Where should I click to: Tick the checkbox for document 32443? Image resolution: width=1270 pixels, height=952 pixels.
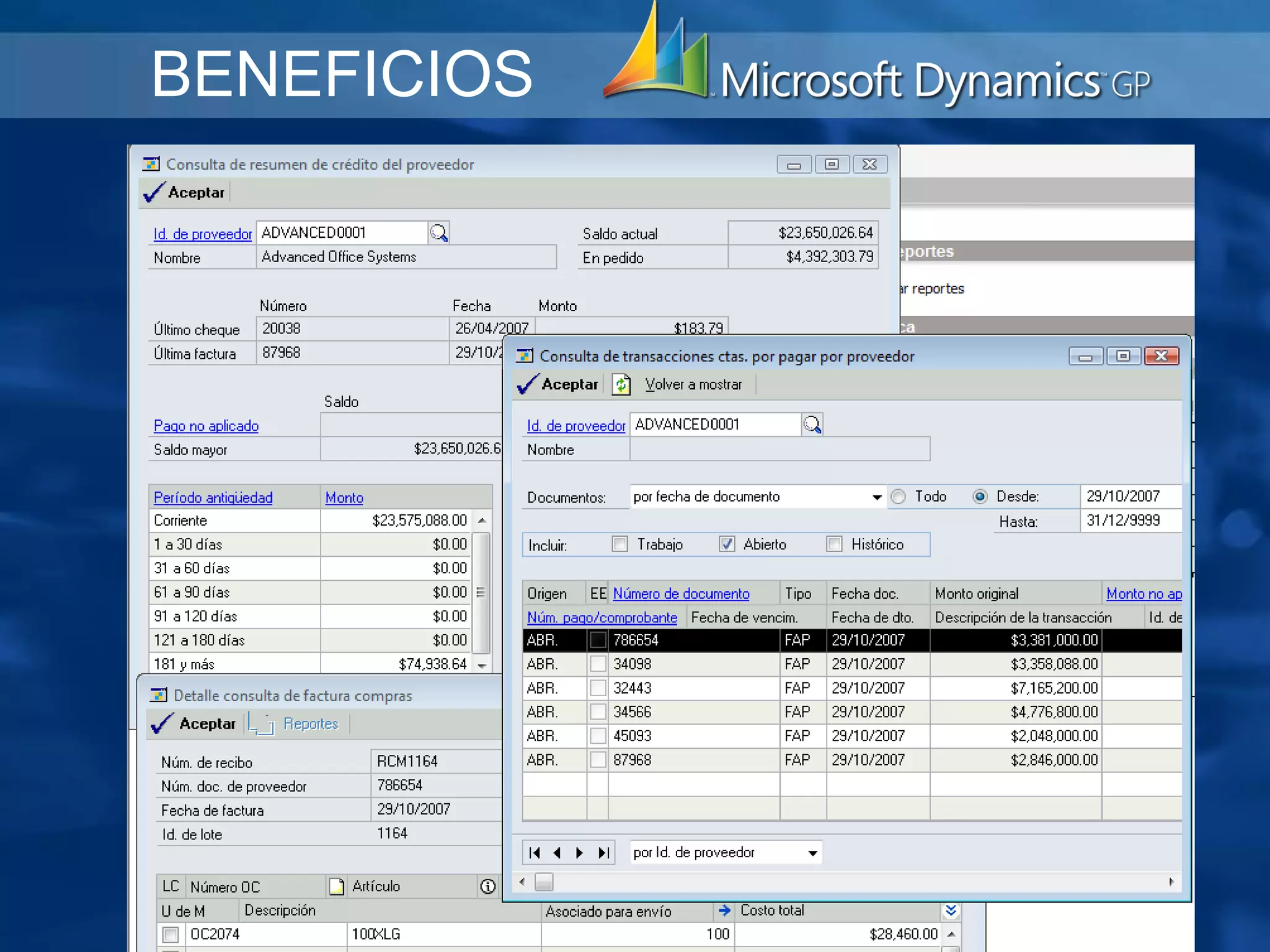(598, 688)
